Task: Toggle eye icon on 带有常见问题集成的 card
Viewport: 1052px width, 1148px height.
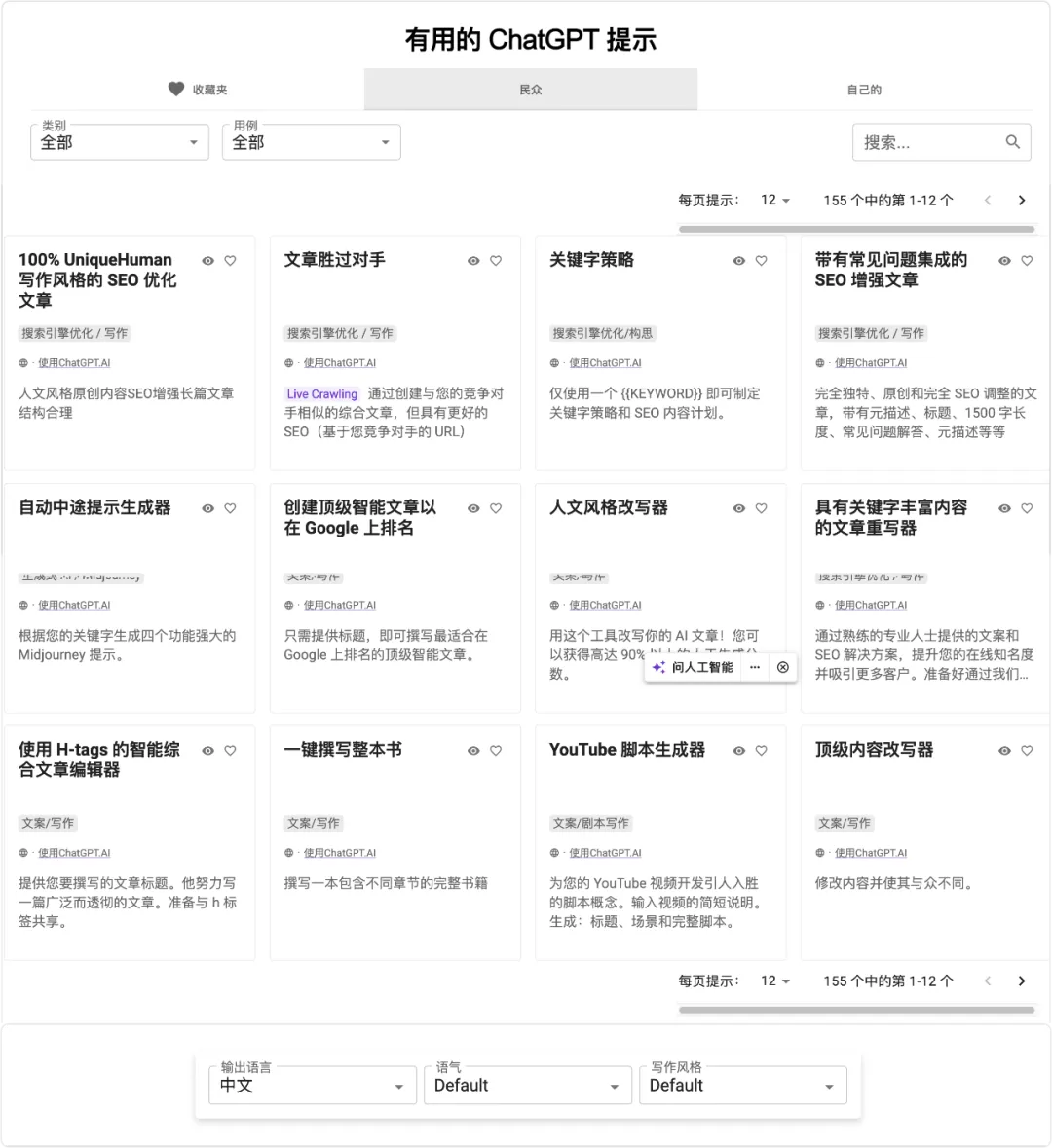Action: (1004, 261)
